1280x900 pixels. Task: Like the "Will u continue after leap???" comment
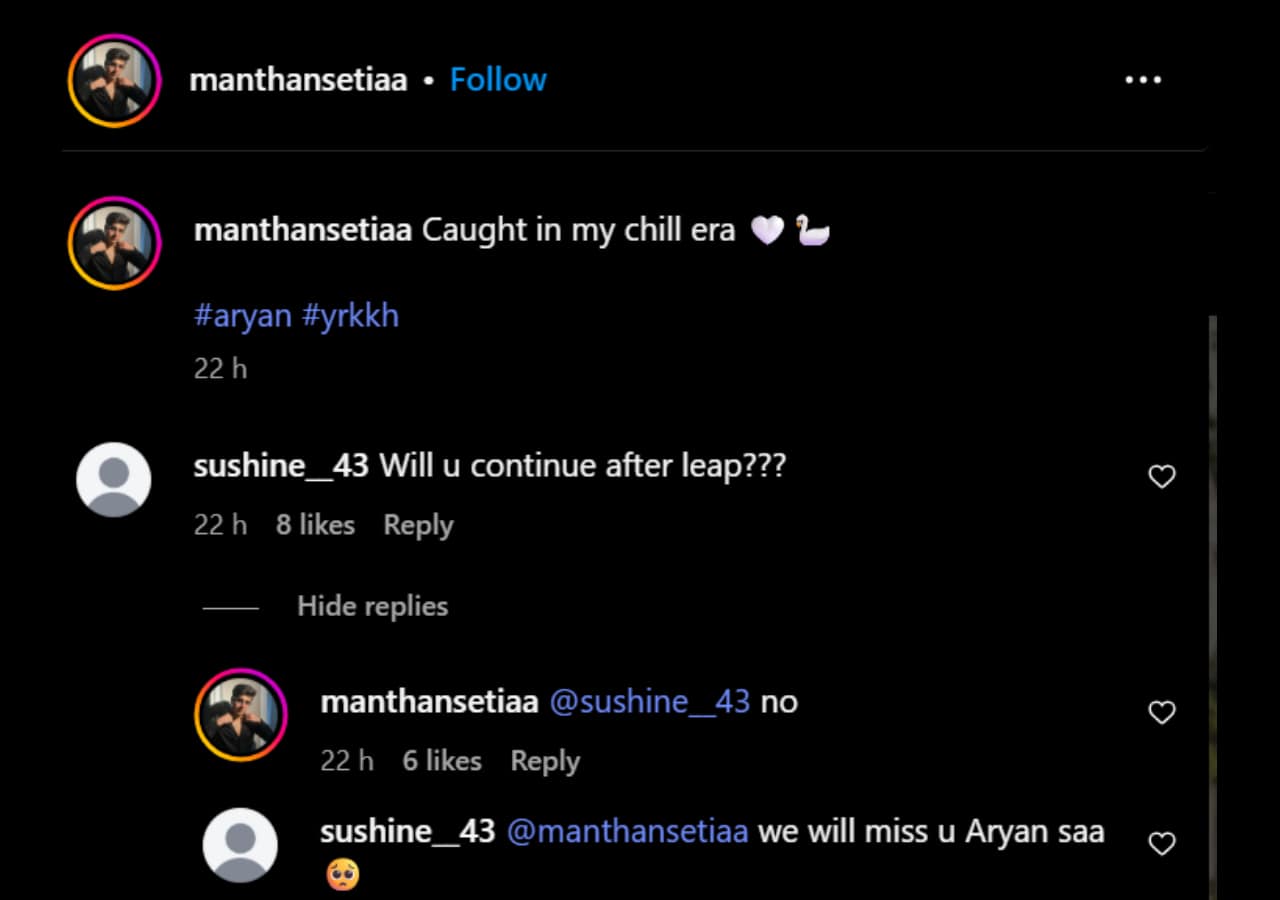[x=1161, y=477]
